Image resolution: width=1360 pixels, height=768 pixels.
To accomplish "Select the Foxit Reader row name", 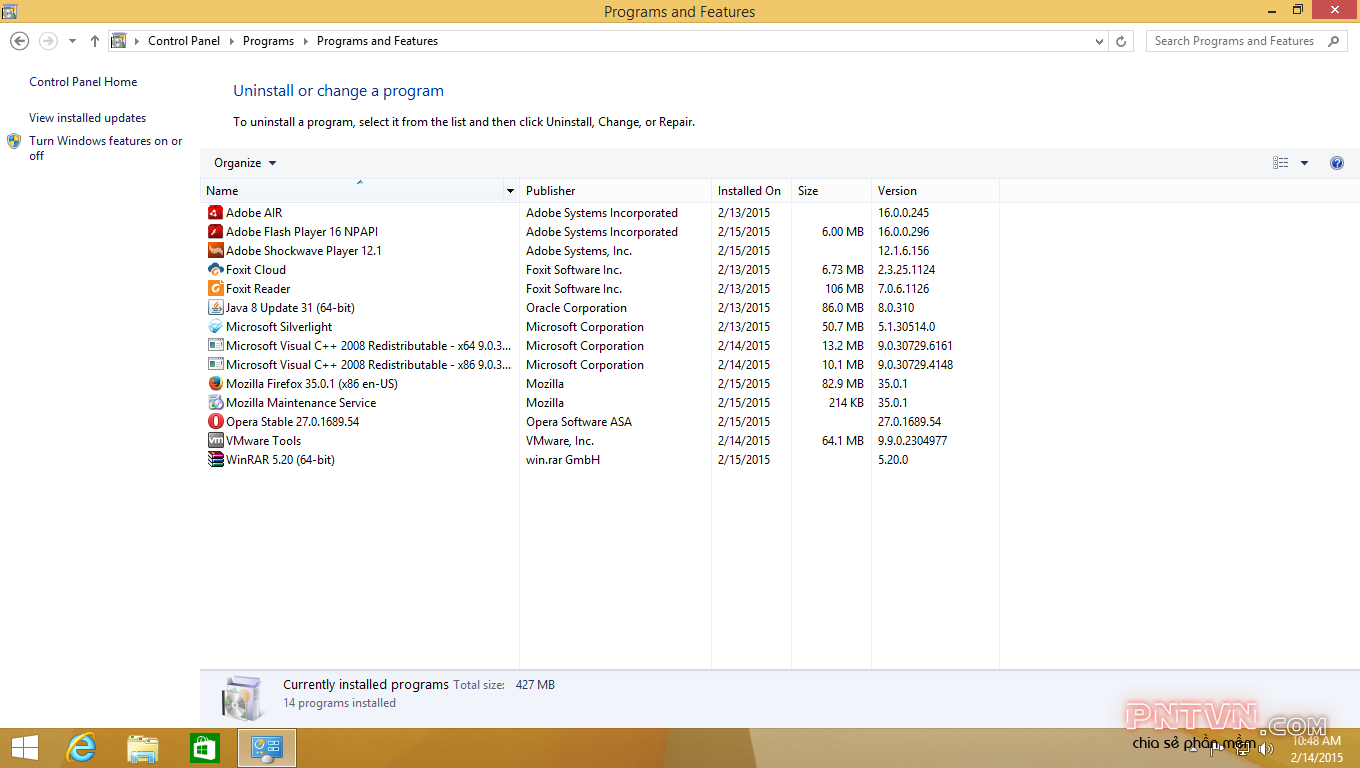I will 258,289.
